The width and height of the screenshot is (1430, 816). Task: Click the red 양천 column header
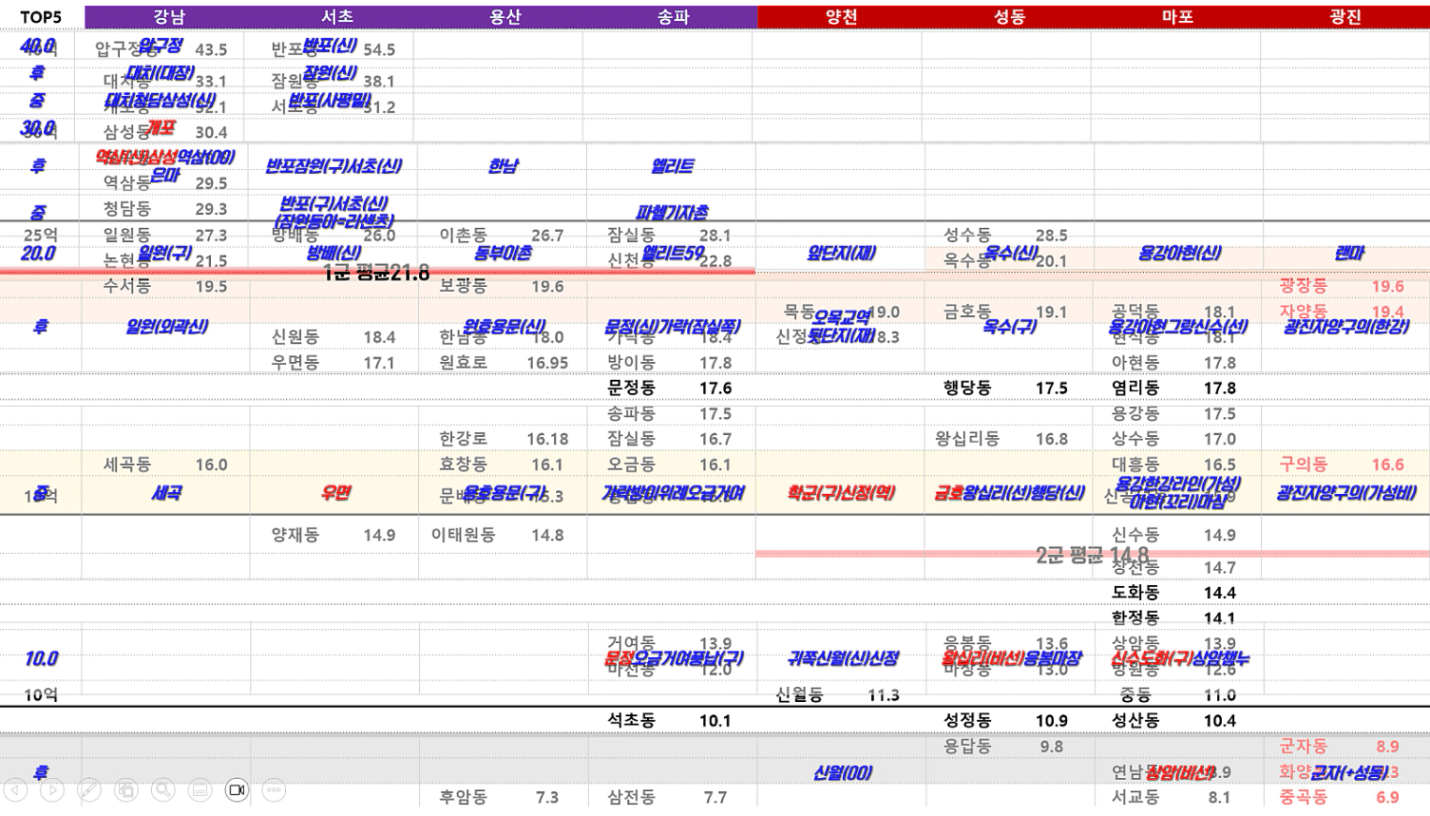[841, 17]
